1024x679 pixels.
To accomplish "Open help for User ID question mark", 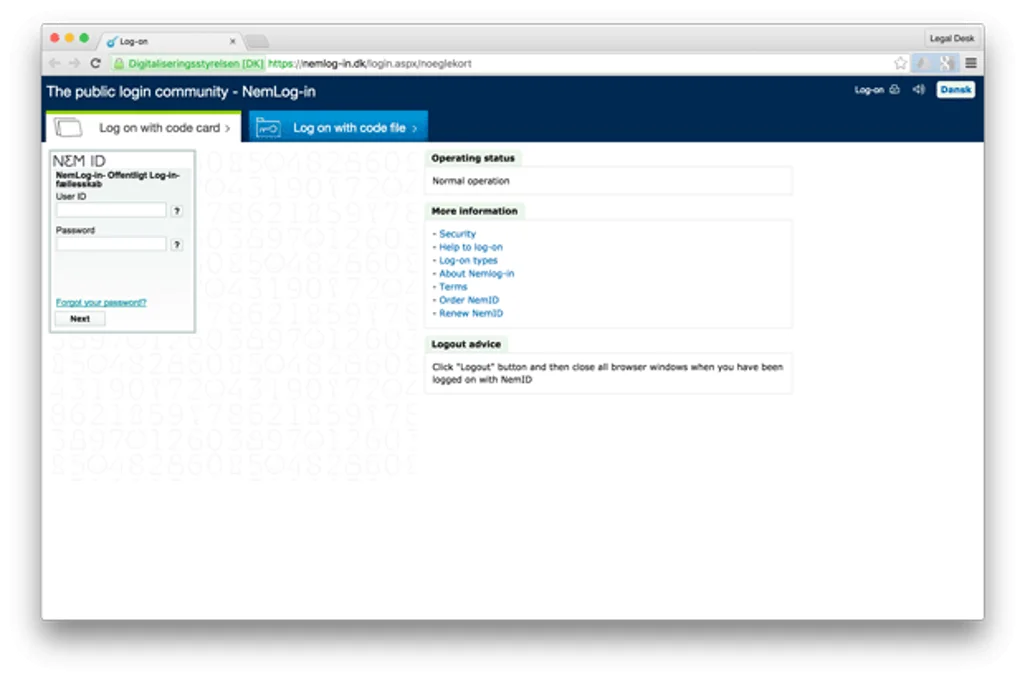I will point(176,211).
